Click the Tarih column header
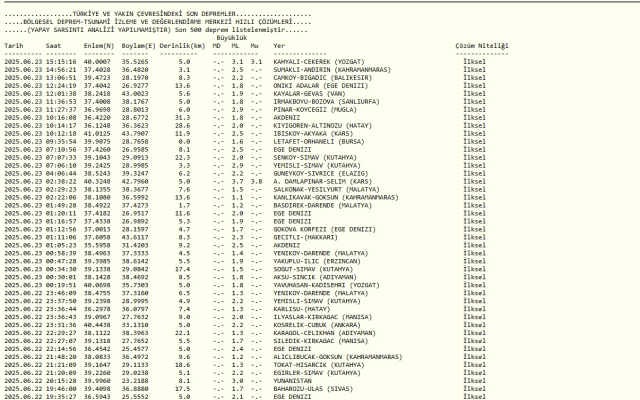Viewport: 640px width, 400px height. click(13, 46)
